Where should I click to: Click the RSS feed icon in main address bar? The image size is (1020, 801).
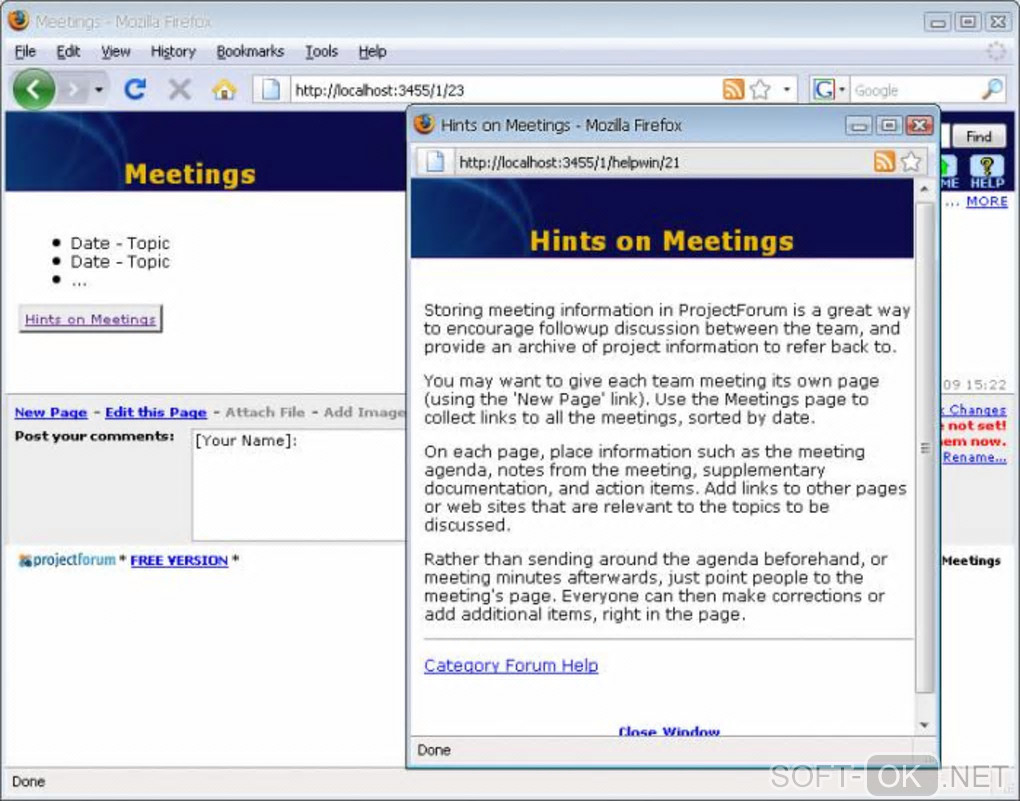(x=733, y=89)
